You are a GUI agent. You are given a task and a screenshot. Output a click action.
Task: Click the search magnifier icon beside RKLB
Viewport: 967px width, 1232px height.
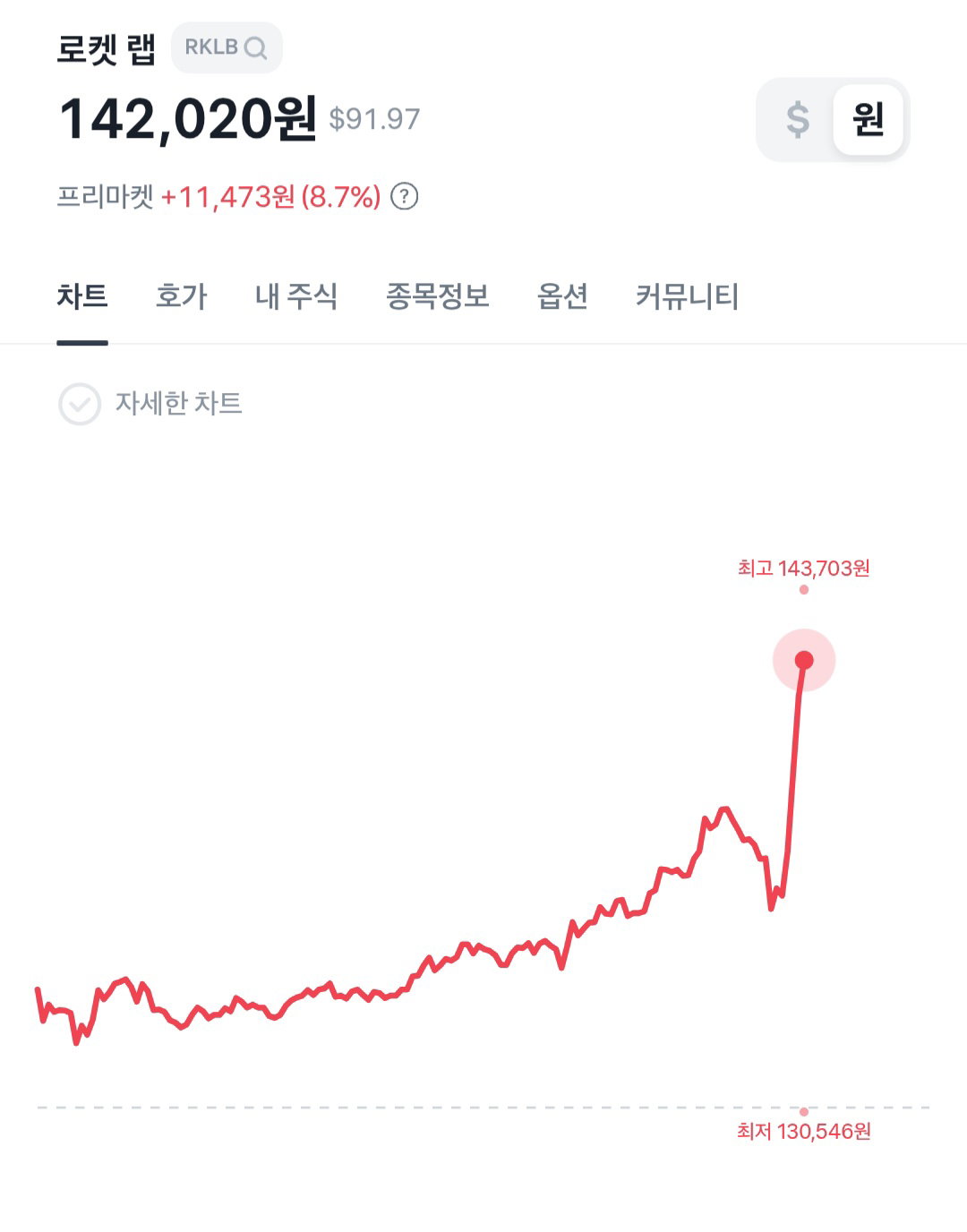click(x=255, y=47)
